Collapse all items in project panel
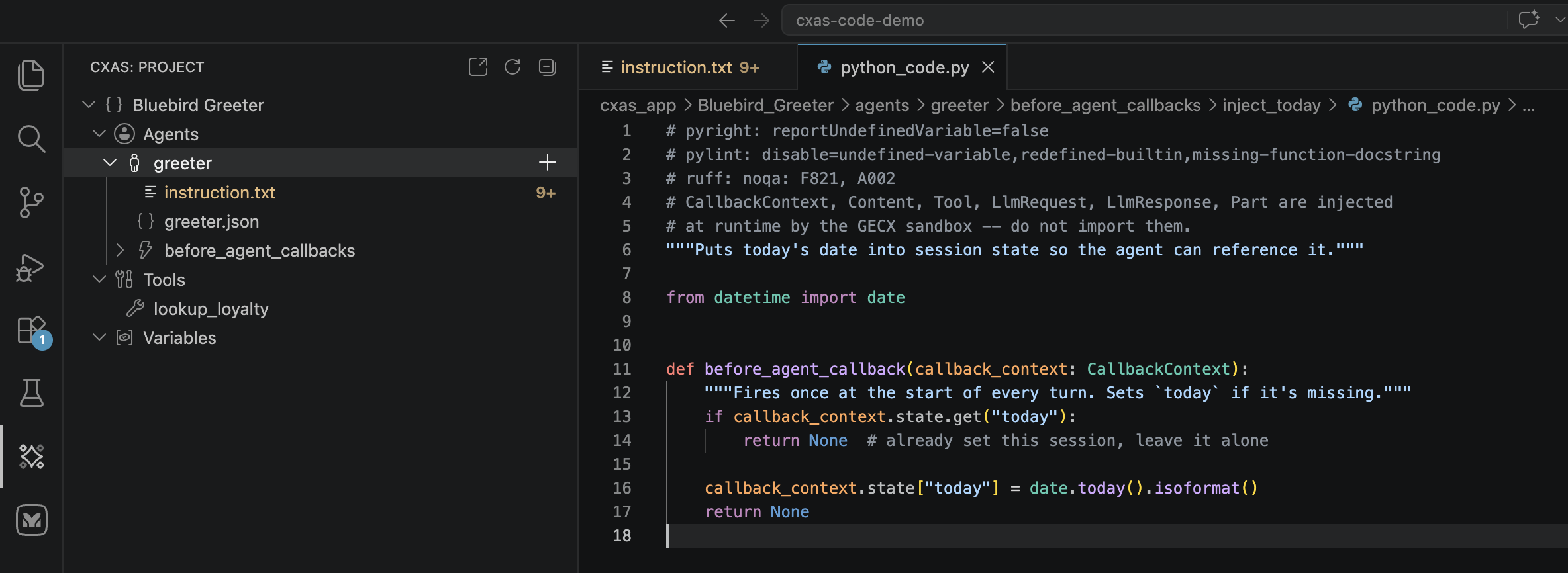Screen dimensions: 1568x573 (548, 67)
